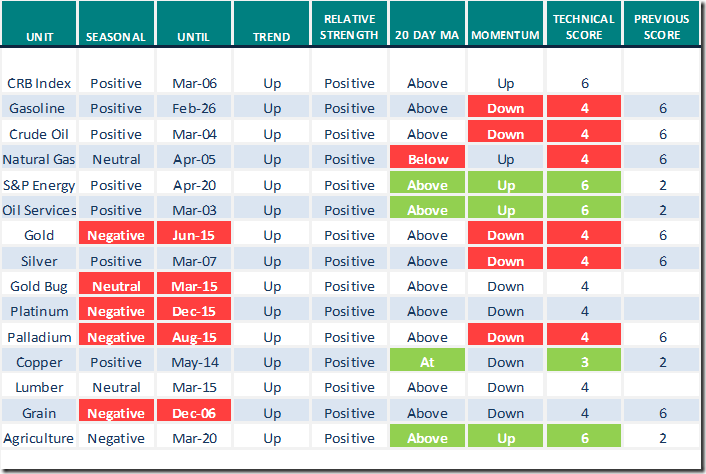706x474 pixels.
Task: Click the Dec-06 date cell for Grain
Action: (x=194, y=413)
